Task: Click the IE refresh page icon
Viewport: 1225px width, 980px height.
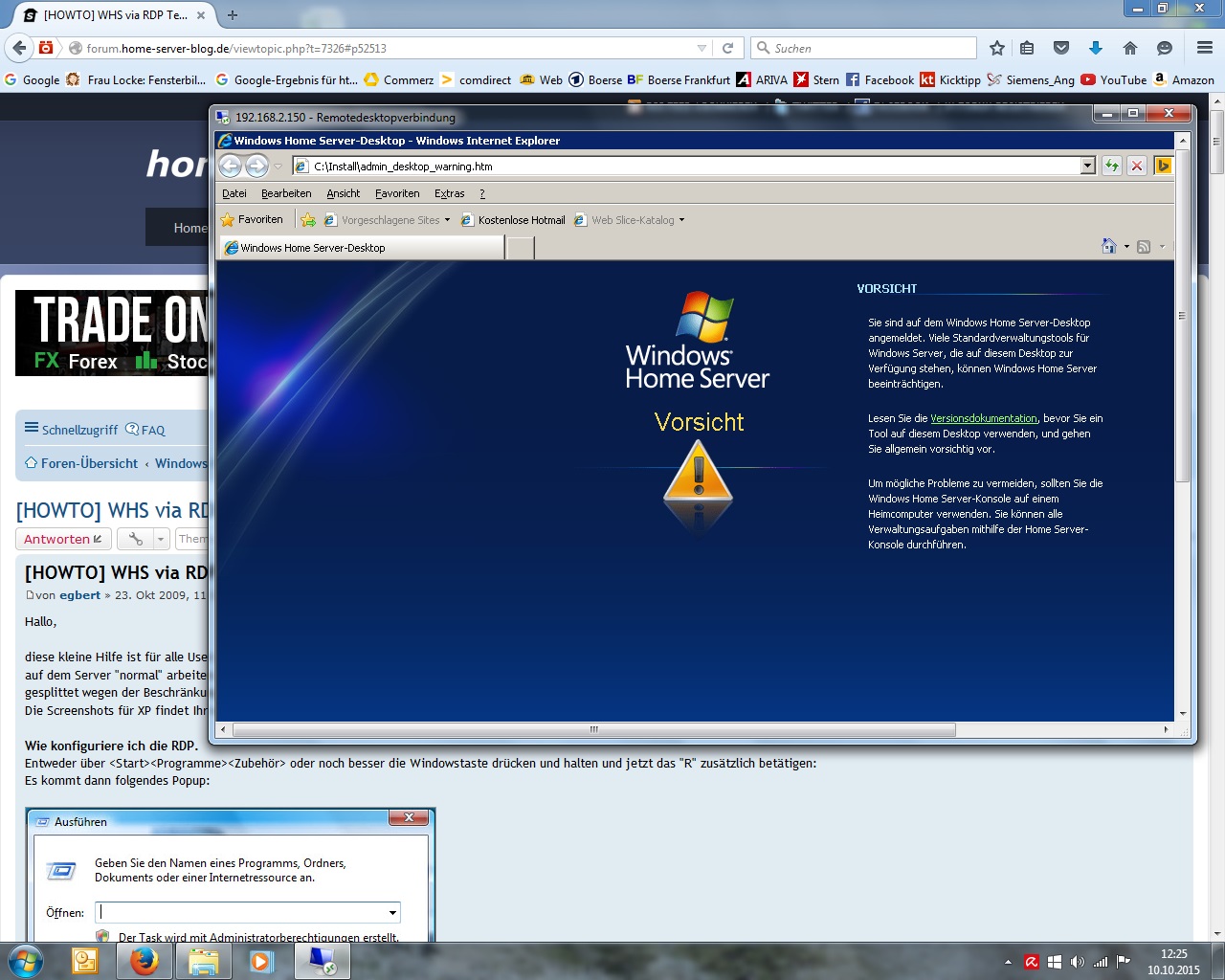Action: point(1111,166)
